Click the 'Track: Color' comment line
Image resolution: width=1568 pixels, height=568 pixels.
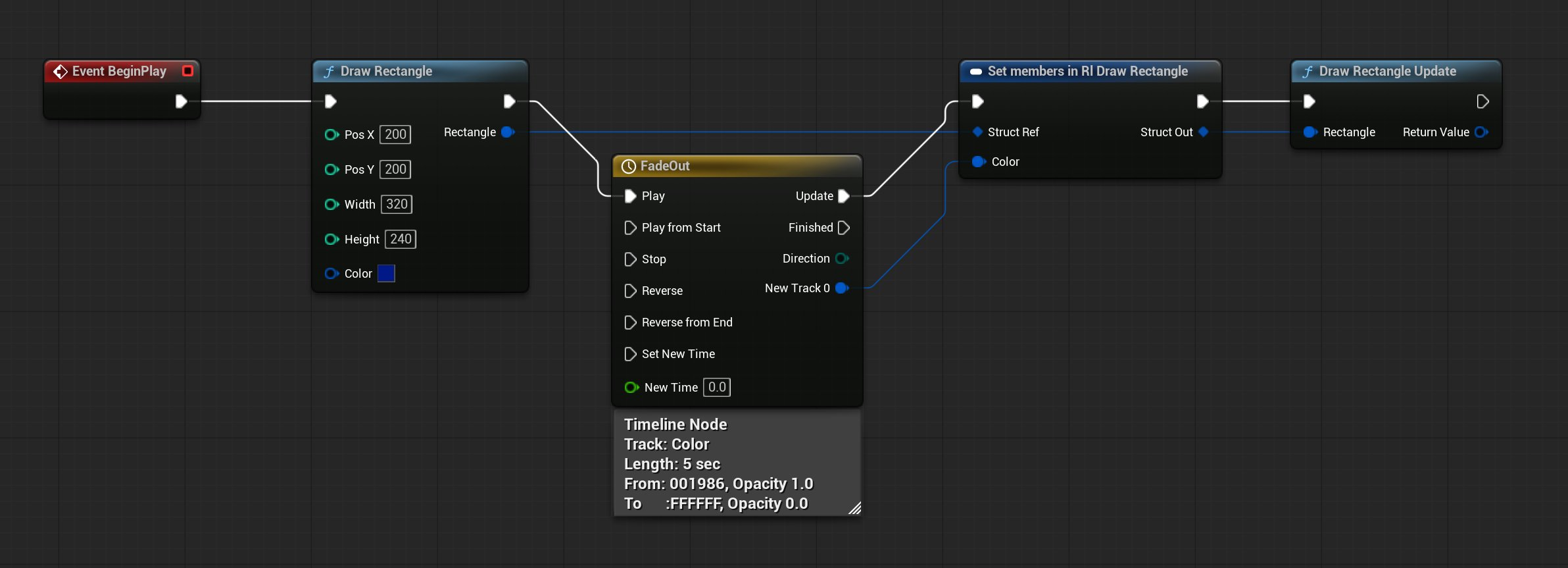tap(666, 444)
